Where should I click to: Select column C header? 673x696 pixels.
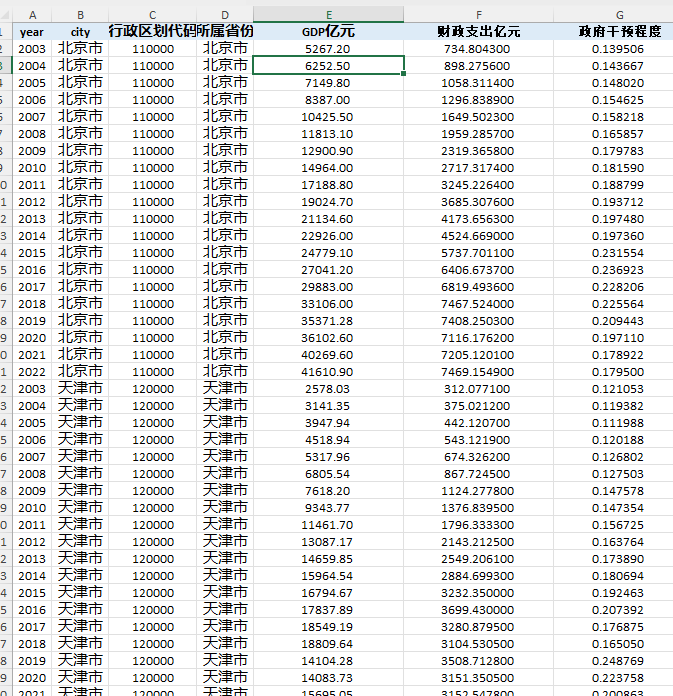tap(152, 15)
